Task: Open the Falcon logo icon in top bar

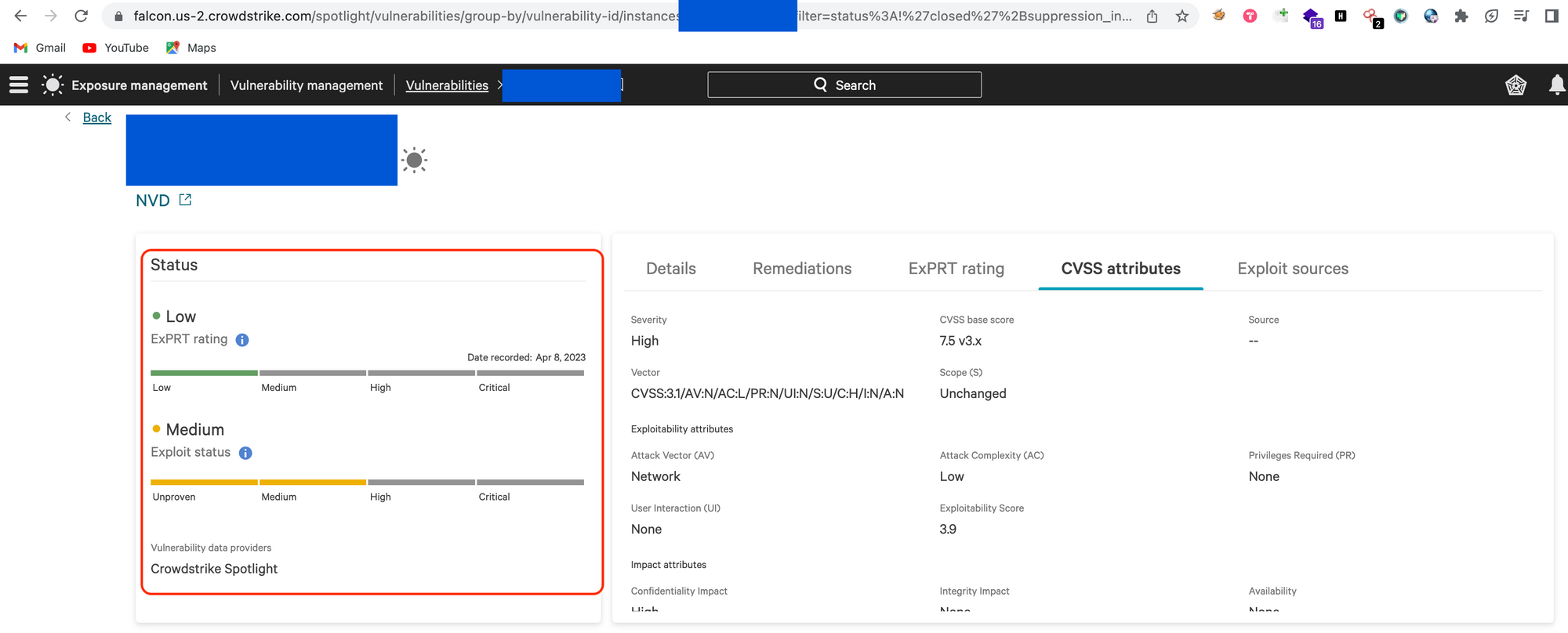Action: [1515, 85]
